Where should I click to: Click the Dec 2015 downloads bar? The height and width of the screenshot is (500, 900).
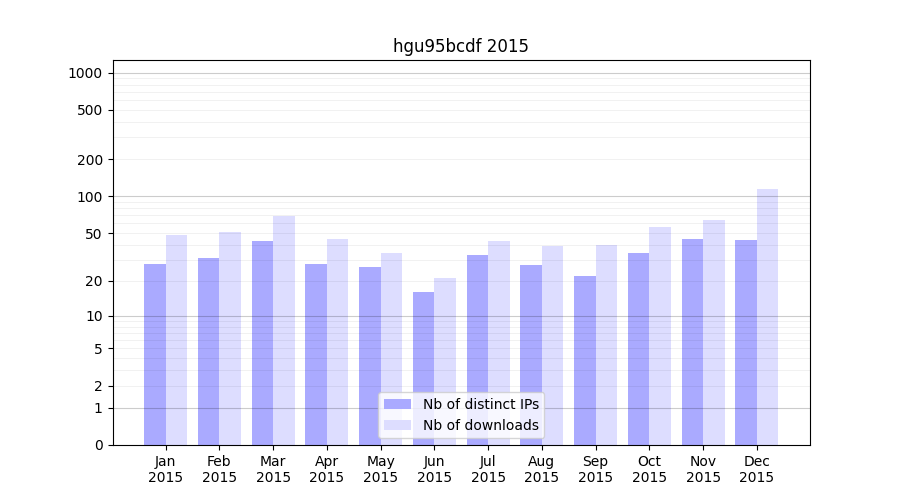(767, 317)
